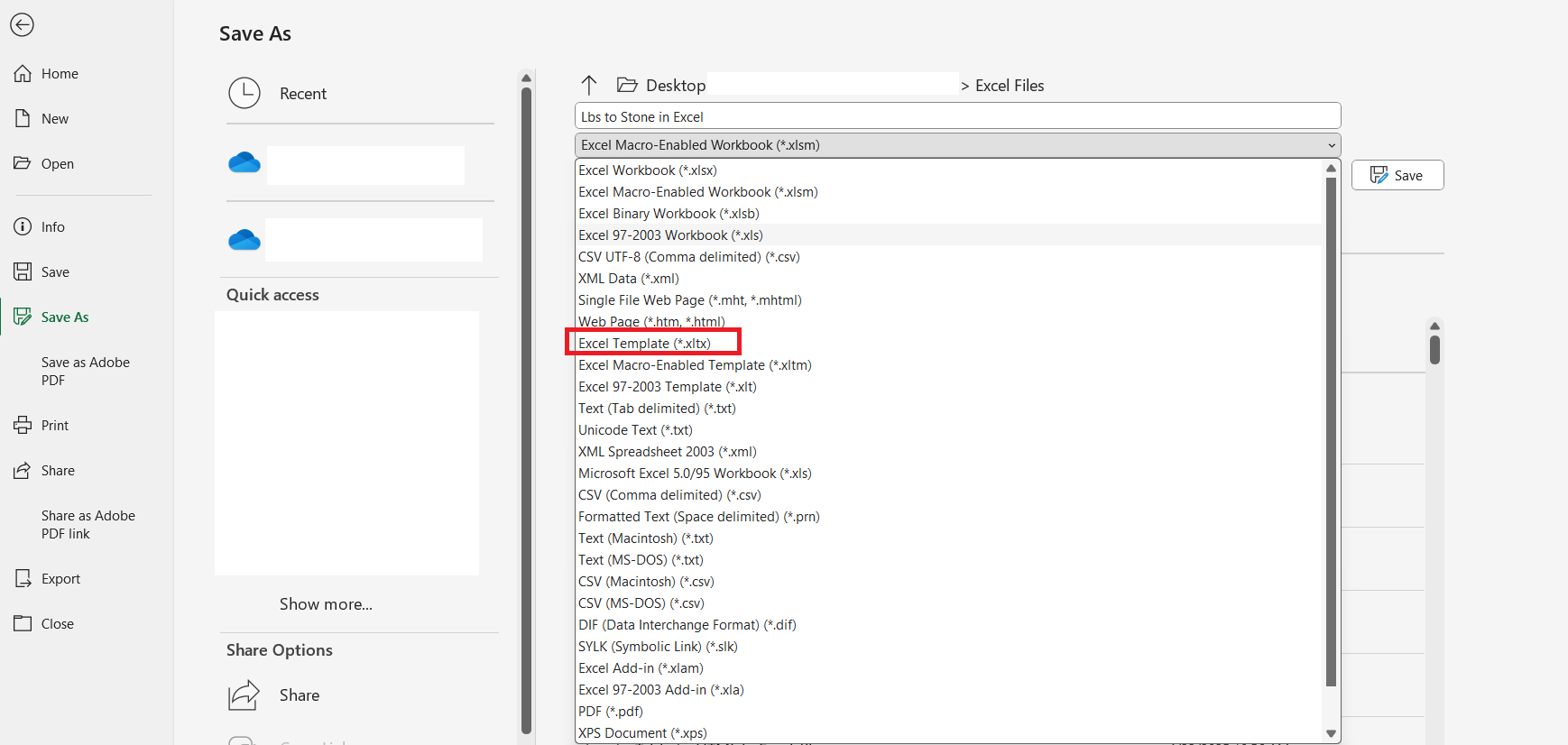Go up one folder level arrow

click(589, 86)
